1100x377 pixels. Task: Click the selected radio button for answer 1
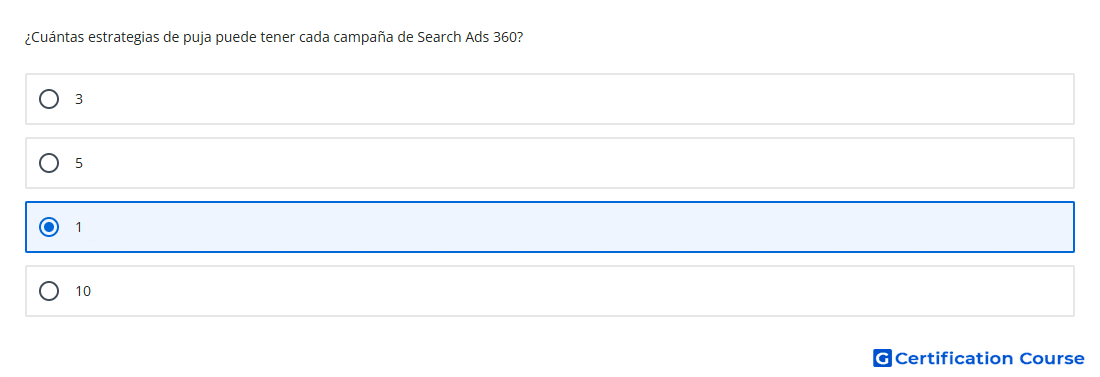(49, 227)
